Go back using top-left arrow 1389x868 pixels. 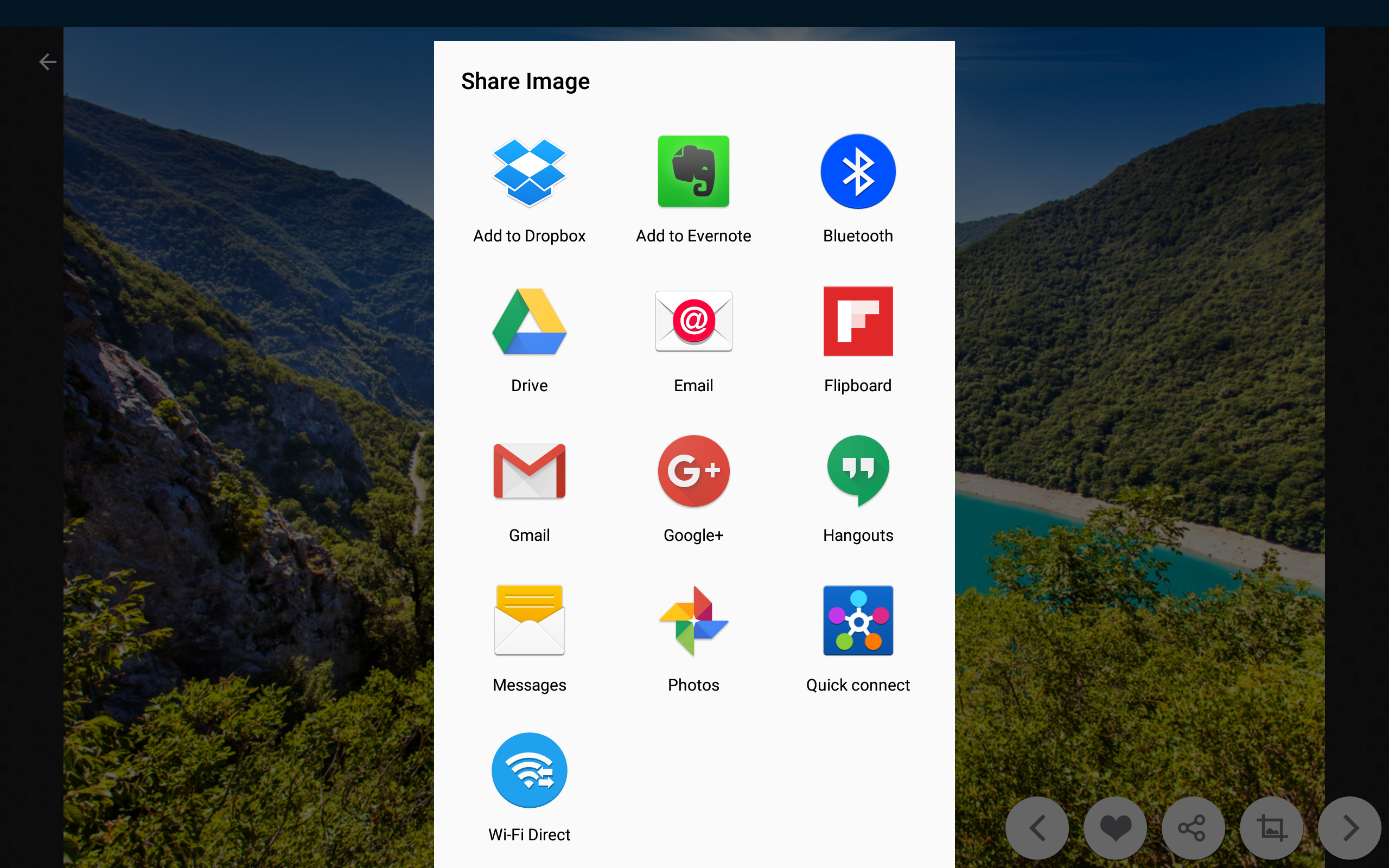click(x=48, y=61)
